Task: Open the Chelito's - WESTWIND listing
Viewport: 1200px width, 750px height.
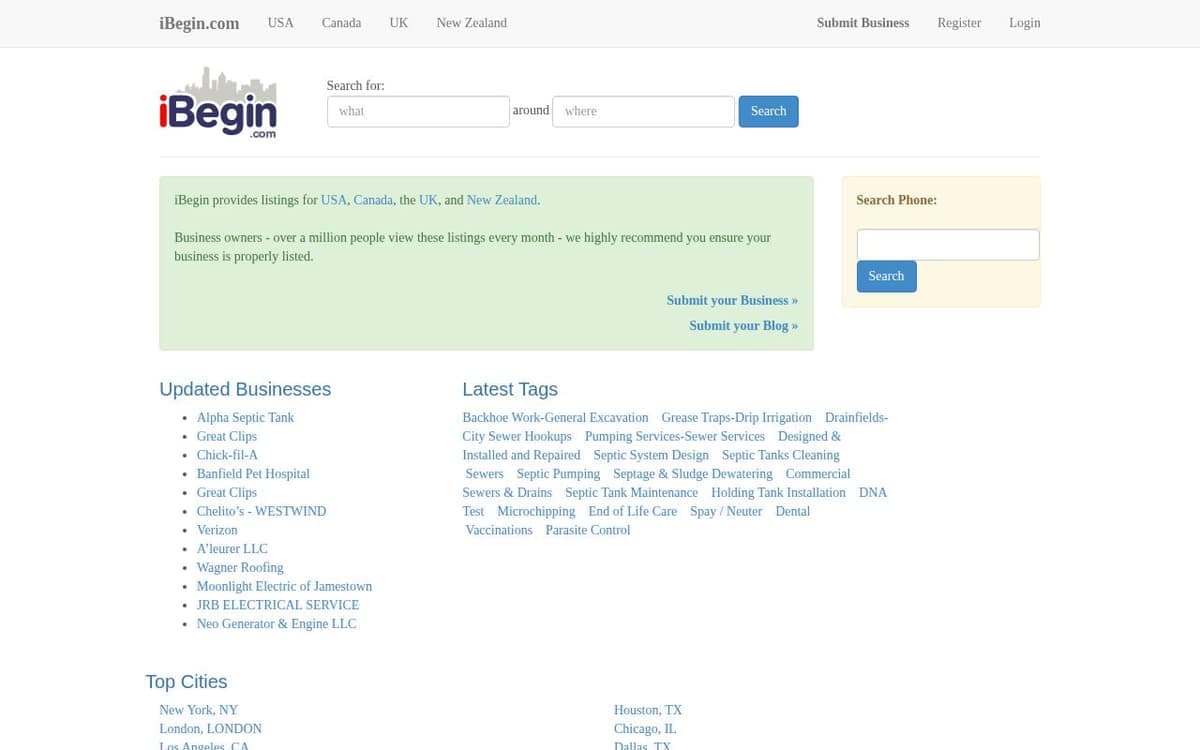Action: (261, 511)
